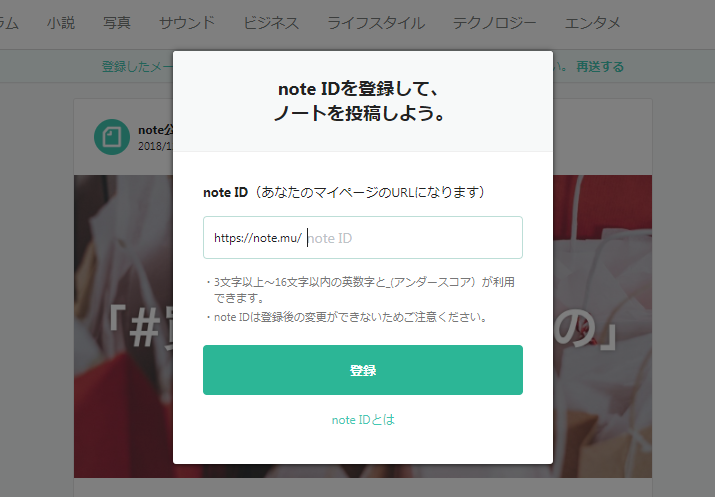Open the note IDとは help link
The width and height of the screenshot is (715, 497).
coord(363,419)
